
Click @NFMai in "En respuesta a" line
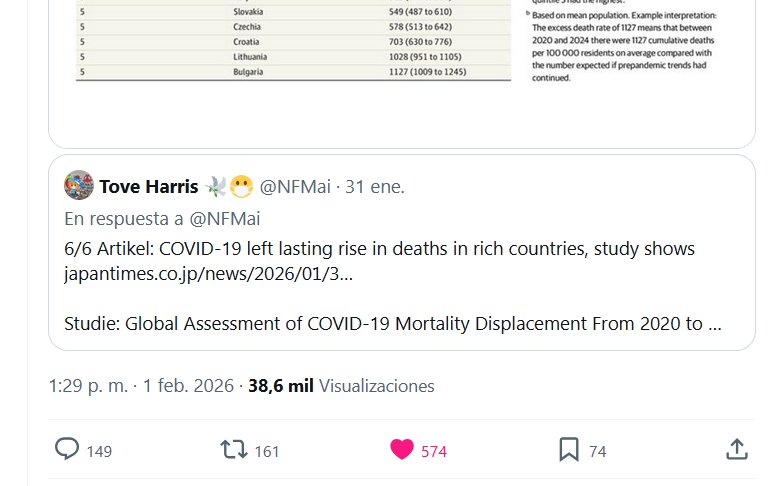click(226, 218)
